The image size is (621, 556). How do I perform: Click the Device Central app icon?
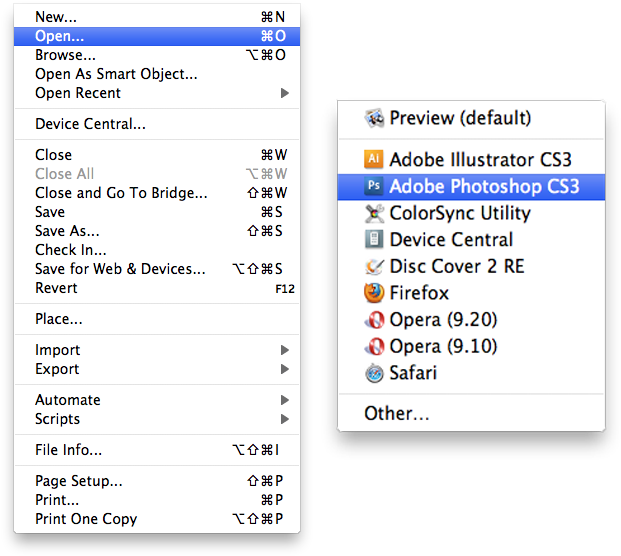pos(373,240)
